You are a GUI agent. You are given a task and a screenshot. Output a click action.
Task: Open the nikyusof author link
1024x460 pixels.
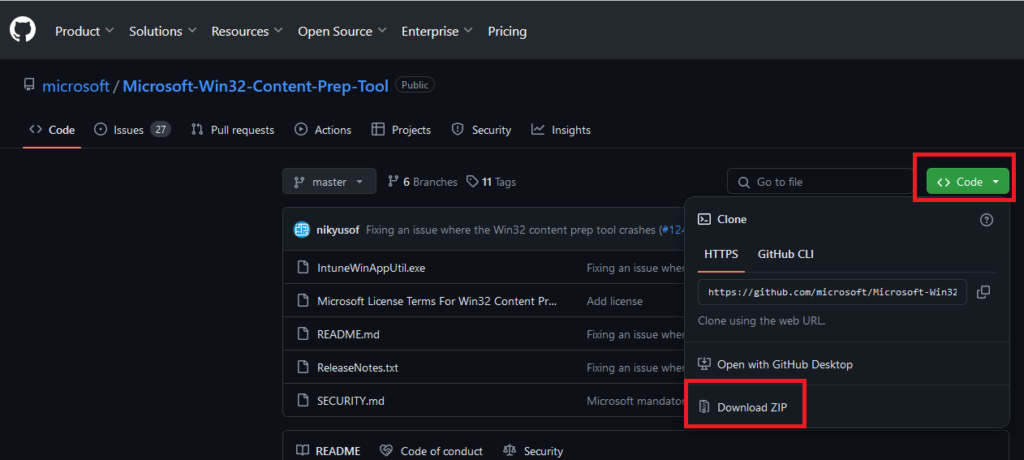(x=338, y=230)
